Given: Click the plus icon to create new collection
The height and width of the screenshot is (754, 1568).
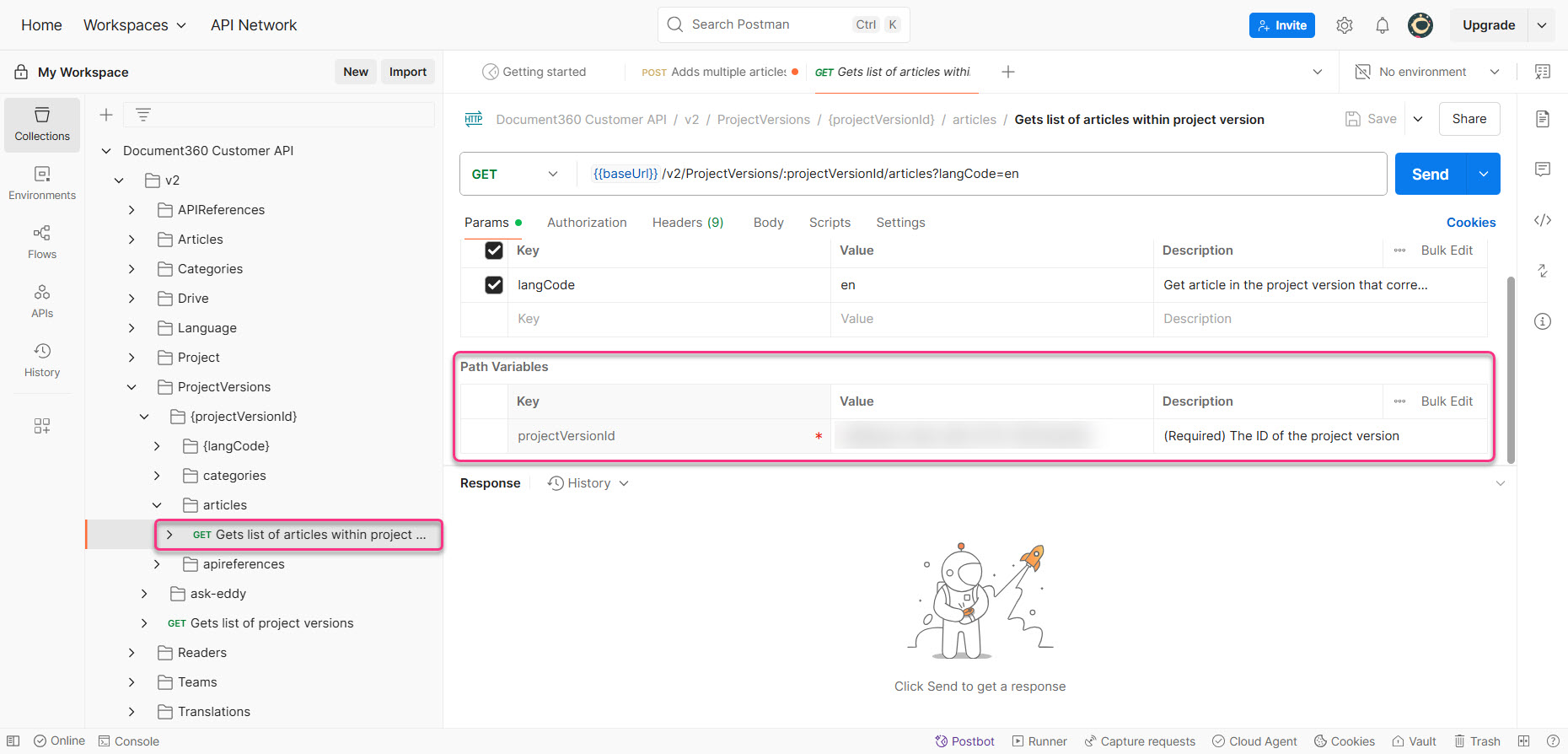Looking at the screenshot, I should [106, 115].
